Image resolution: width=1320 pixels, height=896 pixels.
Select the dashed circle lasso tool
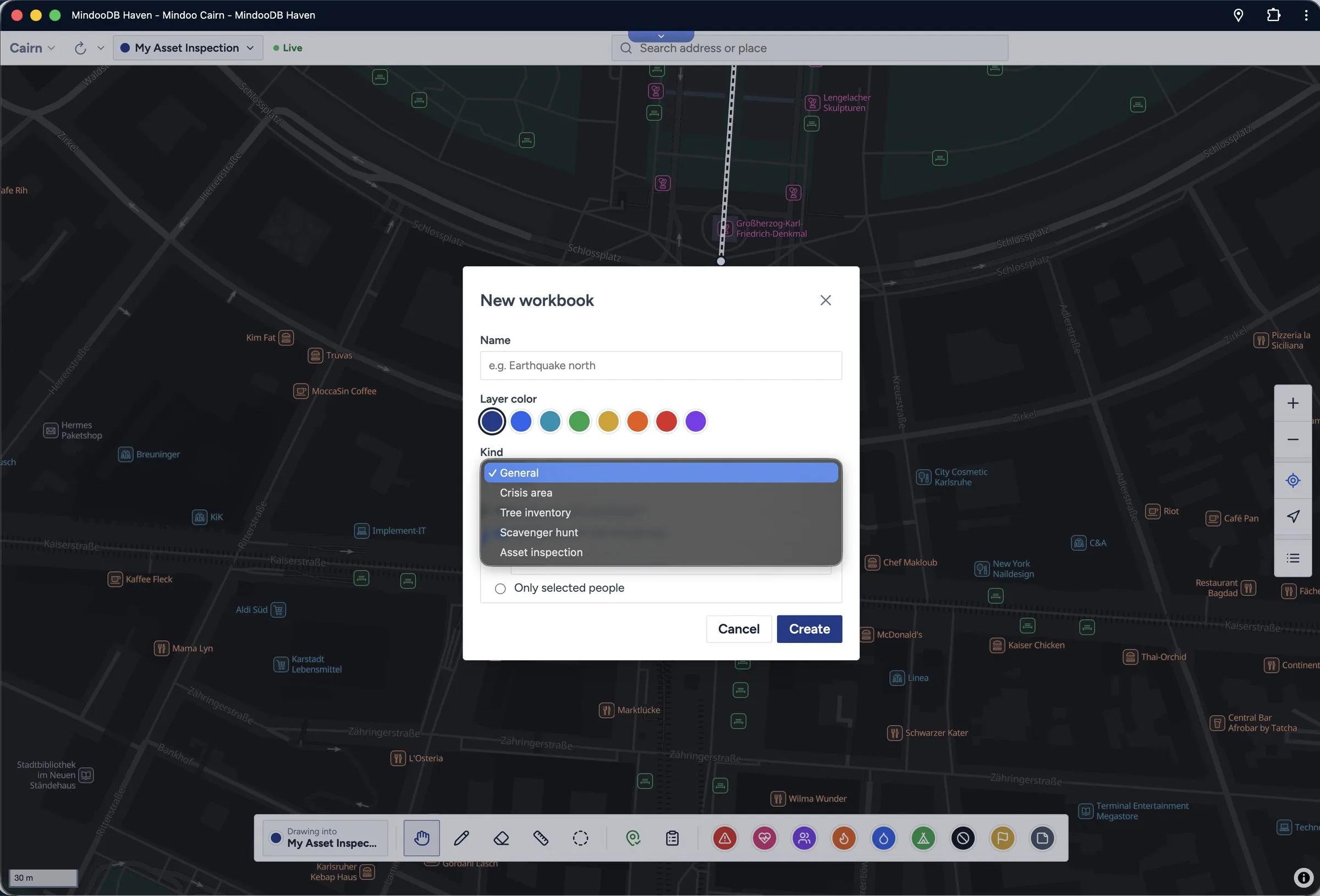tap(580, 838)
